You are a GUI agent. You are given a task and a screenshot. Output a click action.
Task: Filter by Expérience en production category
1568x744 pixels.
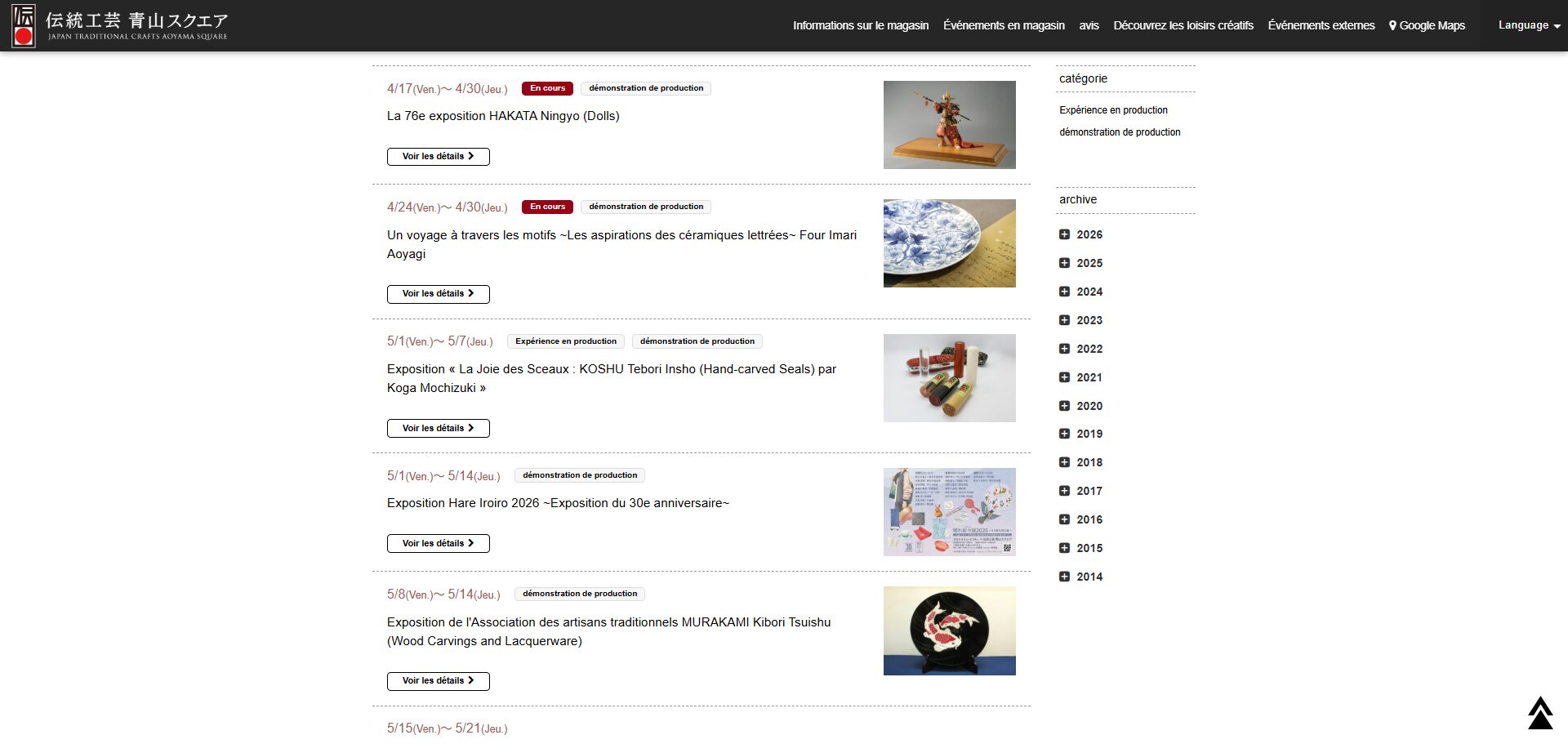click(1113, 110)
